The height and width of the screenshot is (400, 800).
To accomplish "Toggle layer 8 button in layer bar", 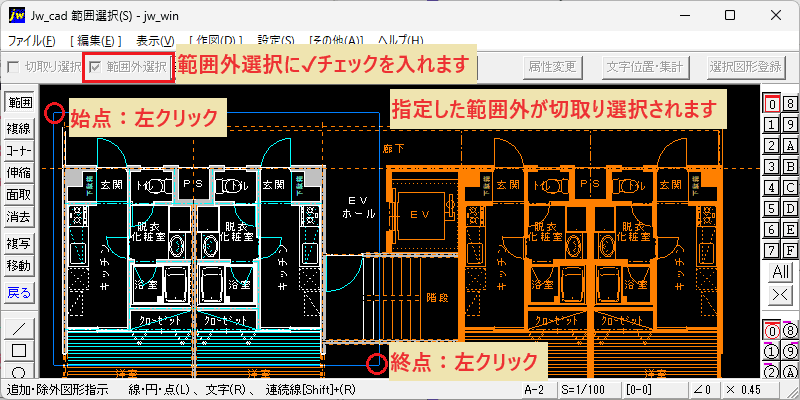I will coord(790,104).
